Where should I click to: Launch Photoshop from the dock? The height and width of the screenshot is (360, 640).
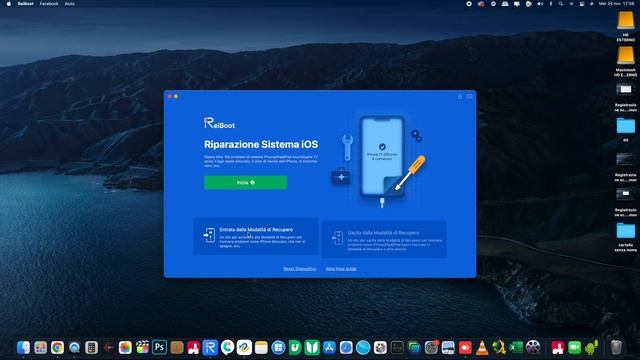coord(160,347)
